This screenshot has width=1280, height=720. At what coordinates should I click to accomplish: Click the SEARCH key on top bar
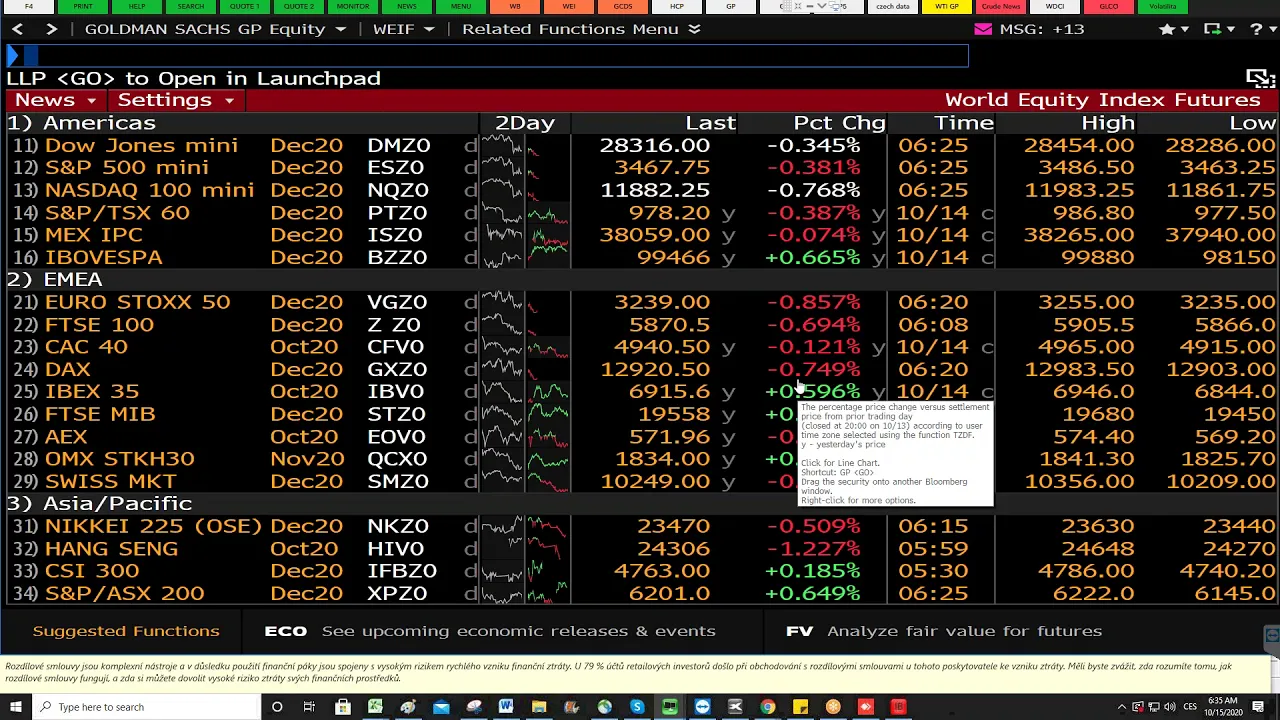tap(191, 6)
